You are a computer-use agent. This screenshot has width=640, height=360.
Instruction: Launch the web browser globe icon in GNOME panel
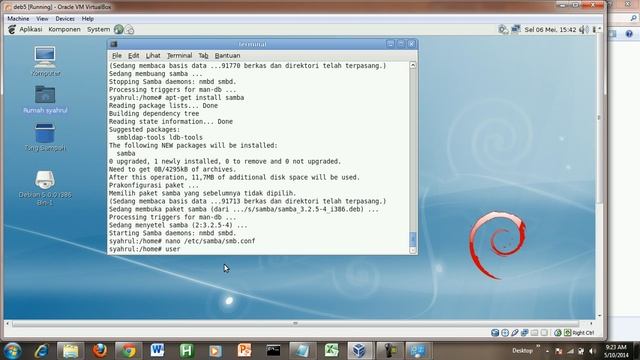119,29
